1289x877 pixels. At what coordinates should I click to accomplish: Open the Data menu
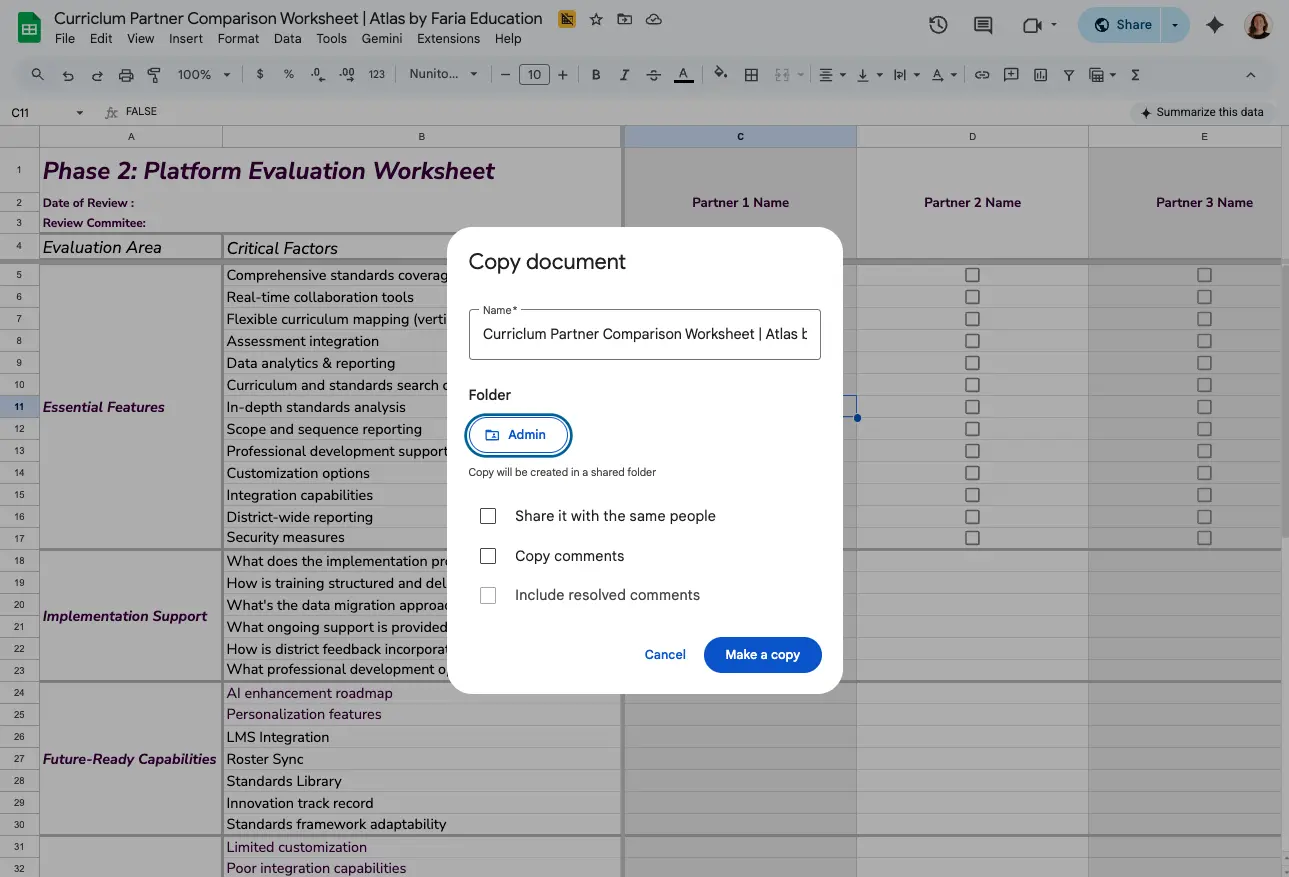pyautogui.click(x=287, y=38)
